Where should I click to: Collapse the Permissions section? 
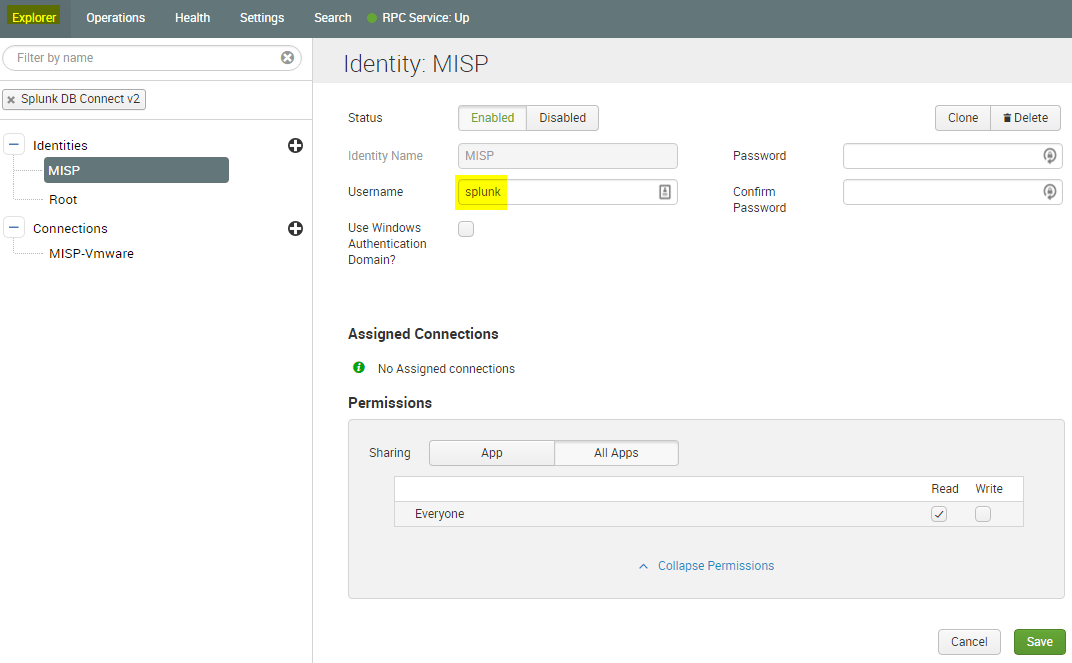(707, 566)
